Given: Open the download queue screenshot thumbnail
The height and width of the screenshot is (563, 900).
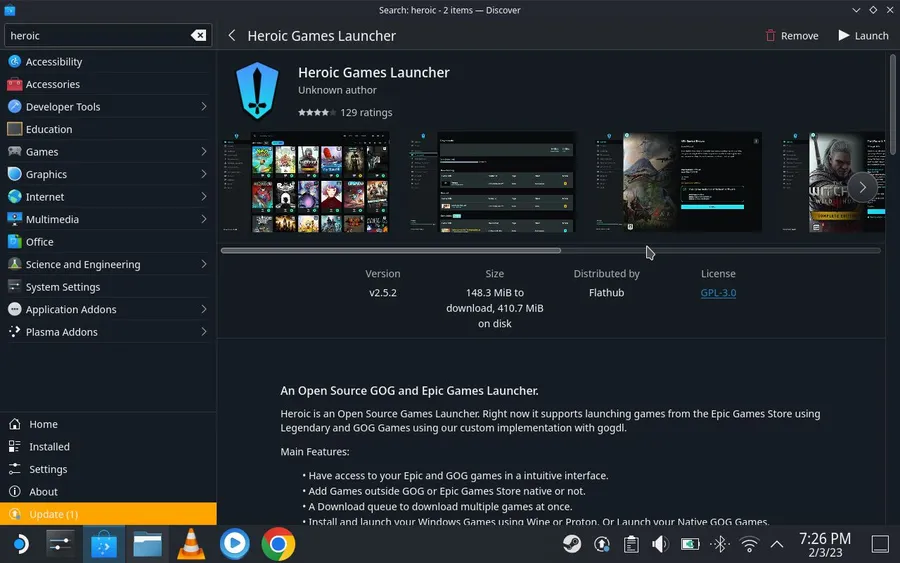Looking at the screenshot, I should [494, 182].
